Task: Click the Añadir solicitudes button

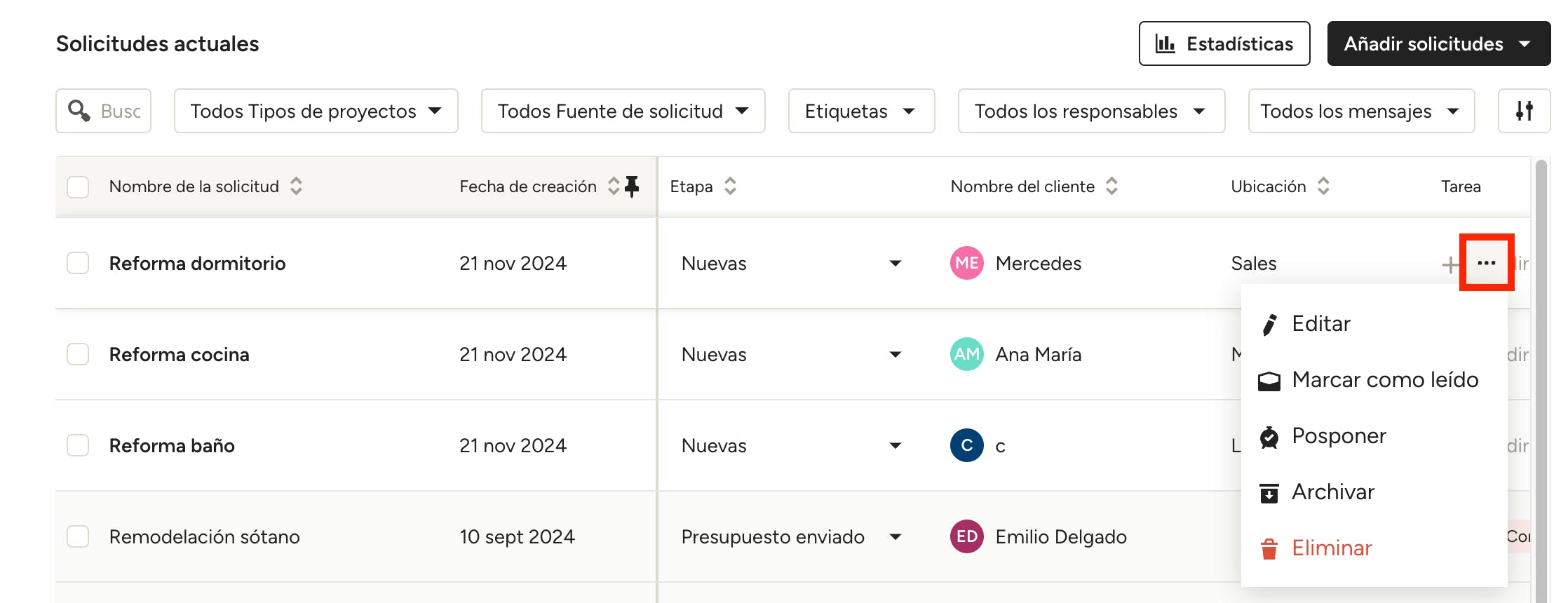Action: click(x=1438, y=43)
